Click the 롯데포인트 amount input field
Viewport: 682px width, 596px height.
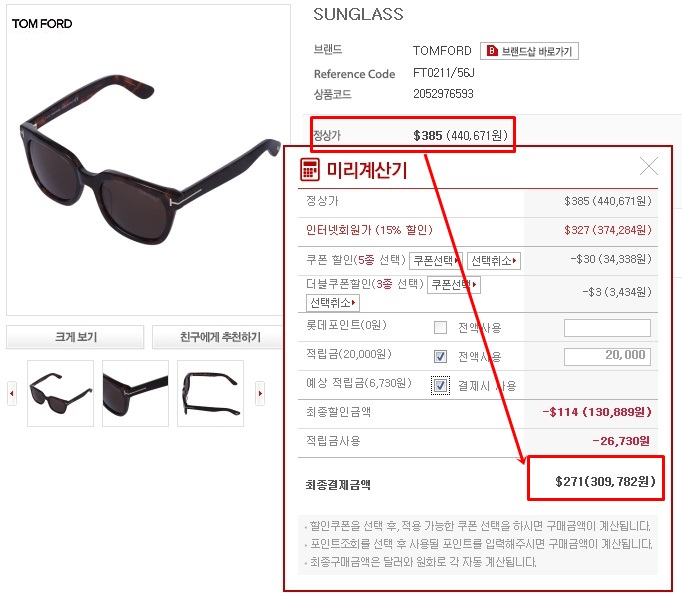coord(607,328)
